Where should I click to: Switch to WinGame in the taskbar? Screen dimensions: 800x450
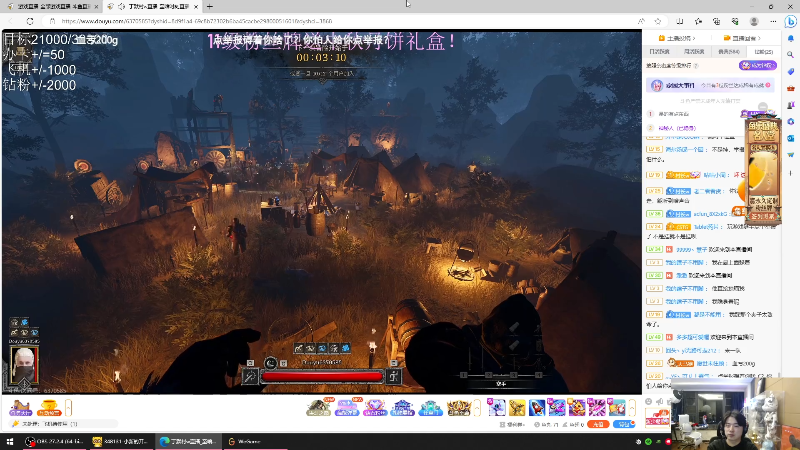point(255,441)
